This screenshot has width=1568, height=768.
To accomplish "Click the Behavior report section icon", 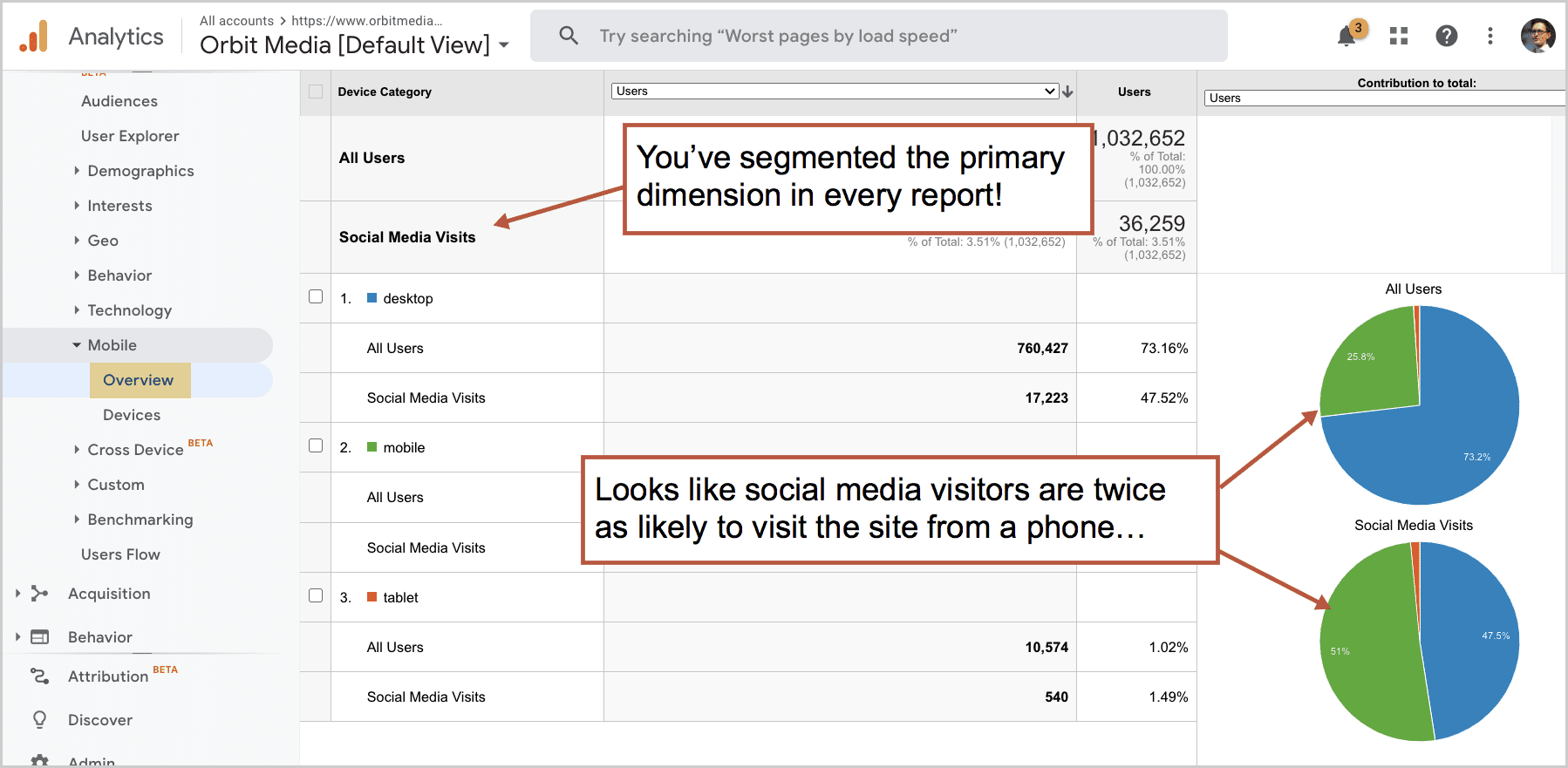I will (x=39, y=637).
